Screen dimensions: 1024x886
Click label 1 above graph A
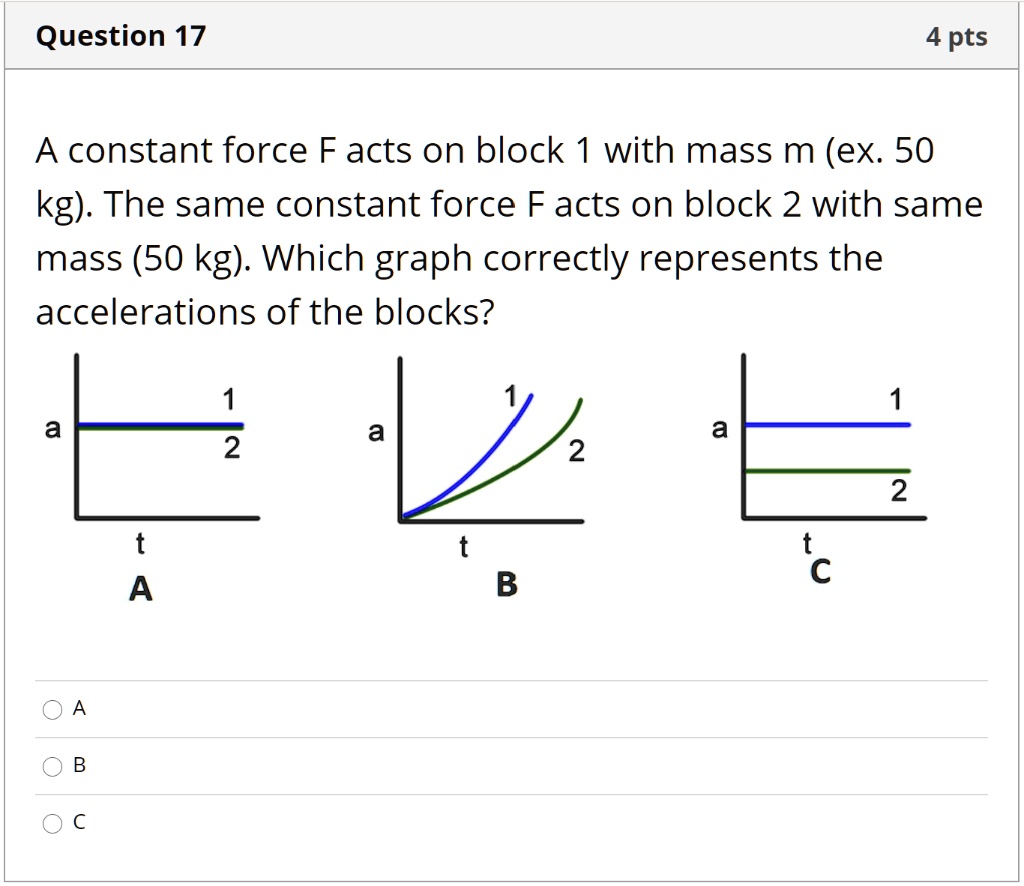[x=228, y=397]
